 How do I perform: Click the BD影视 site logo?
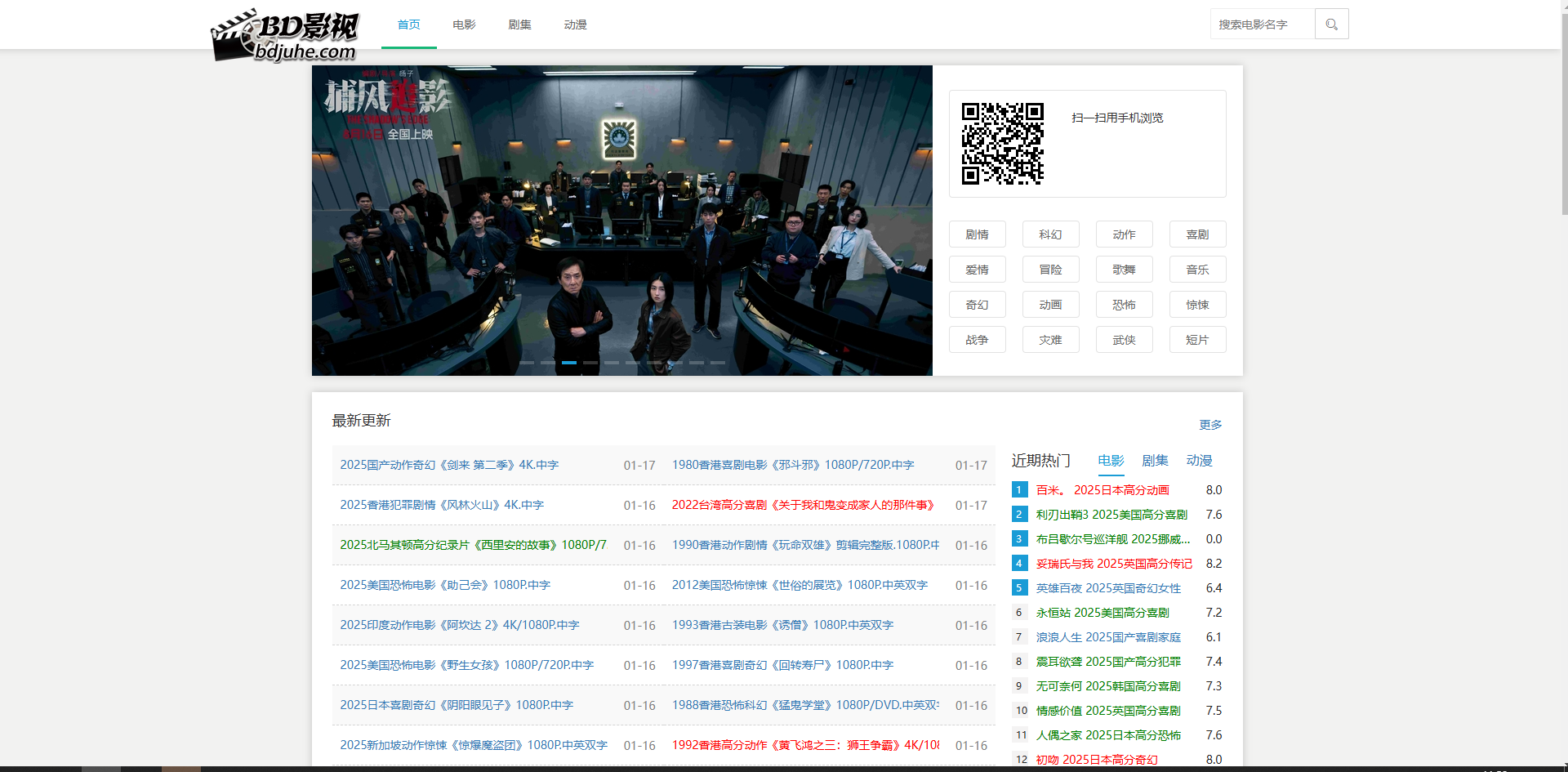[284, 36]
